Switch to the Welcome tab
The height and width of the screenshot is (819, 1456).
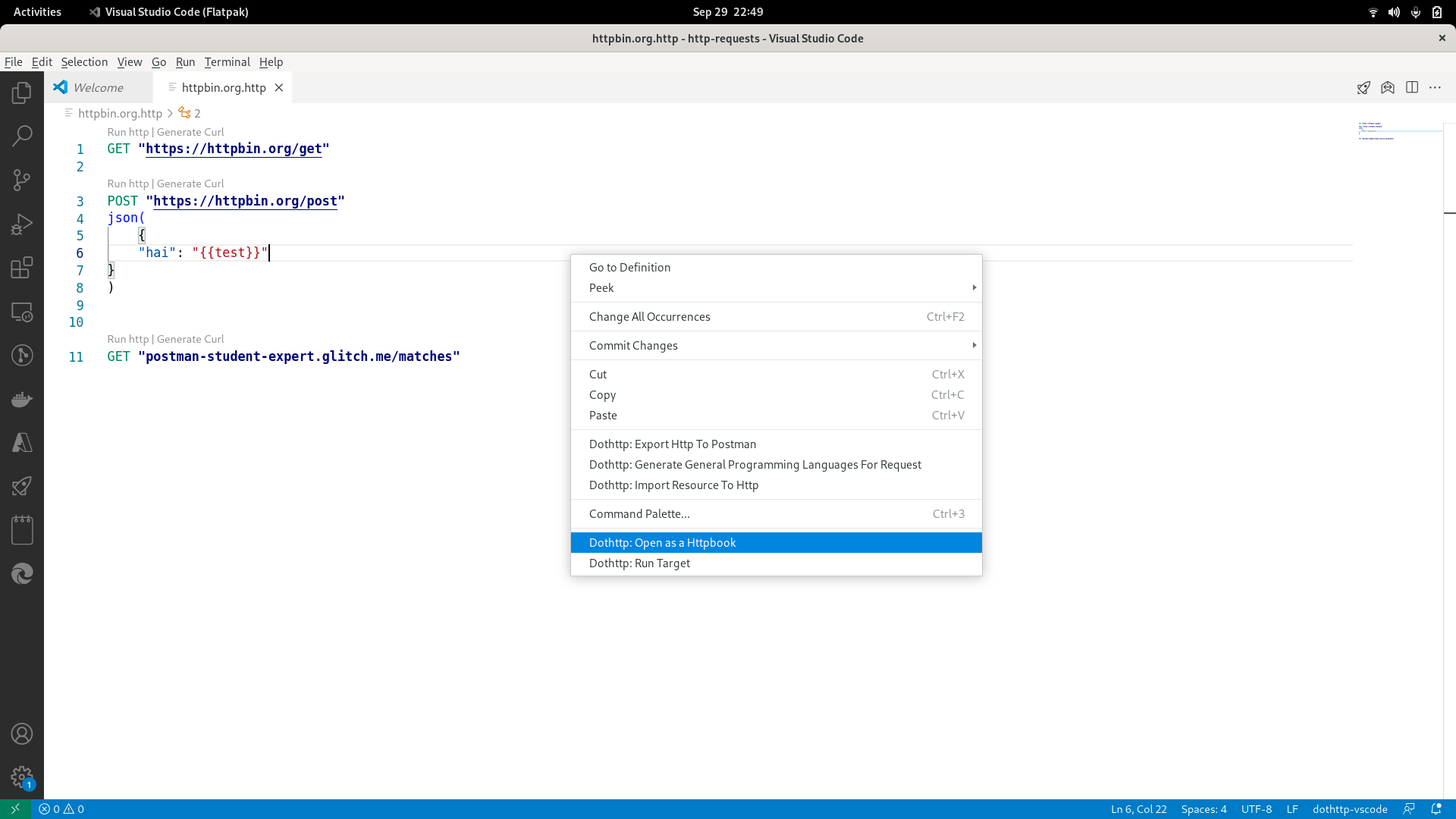[99, 88]
